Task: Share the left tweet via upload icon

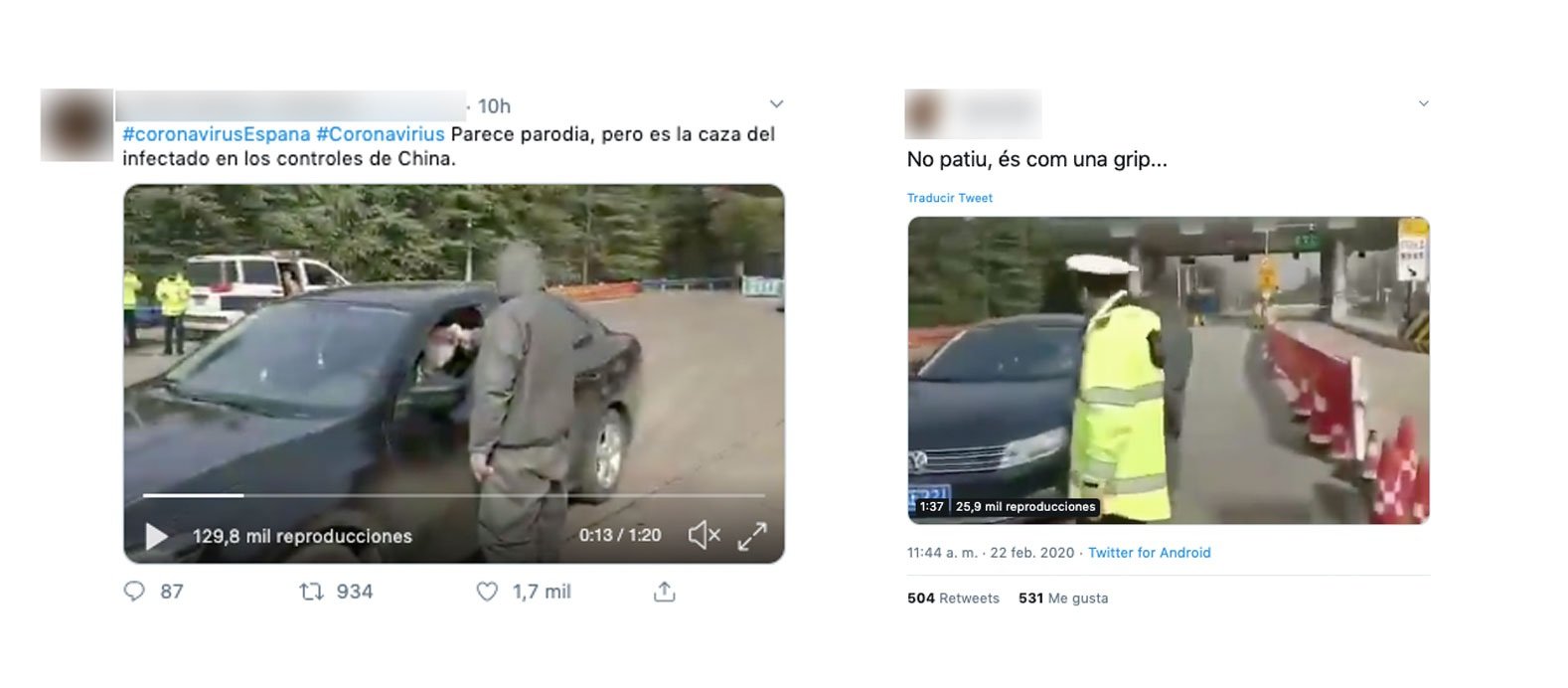Action: point(665,592)
